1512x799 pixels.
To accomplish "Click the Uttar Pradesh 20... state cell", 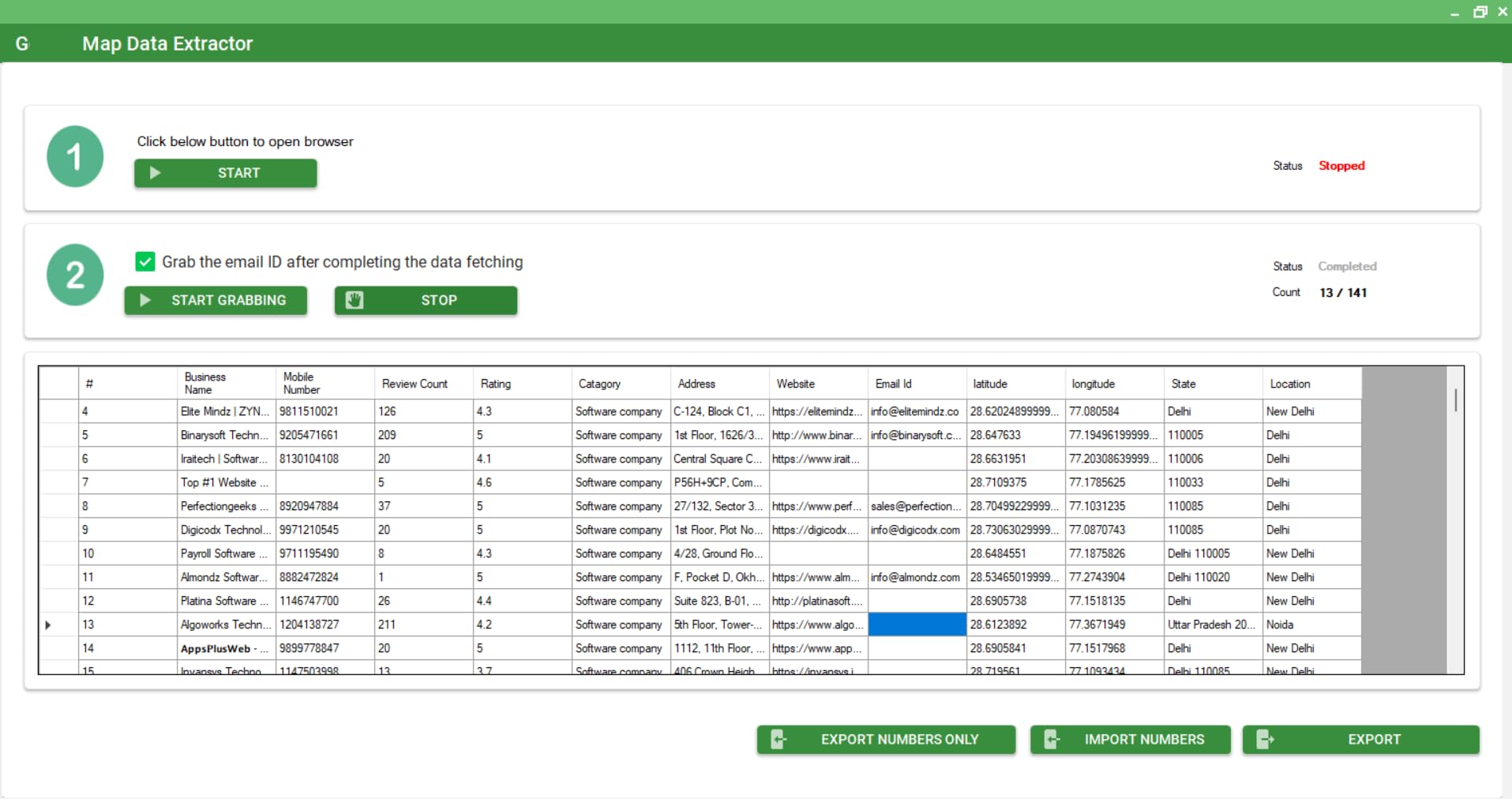I will [1214, 625].
